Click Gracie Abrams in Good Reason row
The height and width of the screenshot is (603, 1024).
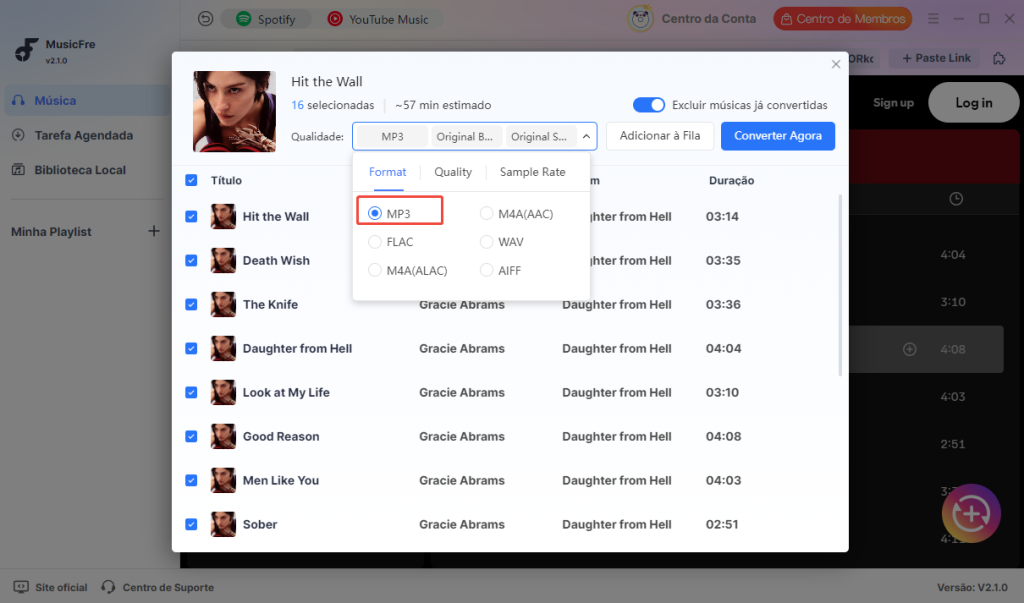tap(462, 436)
